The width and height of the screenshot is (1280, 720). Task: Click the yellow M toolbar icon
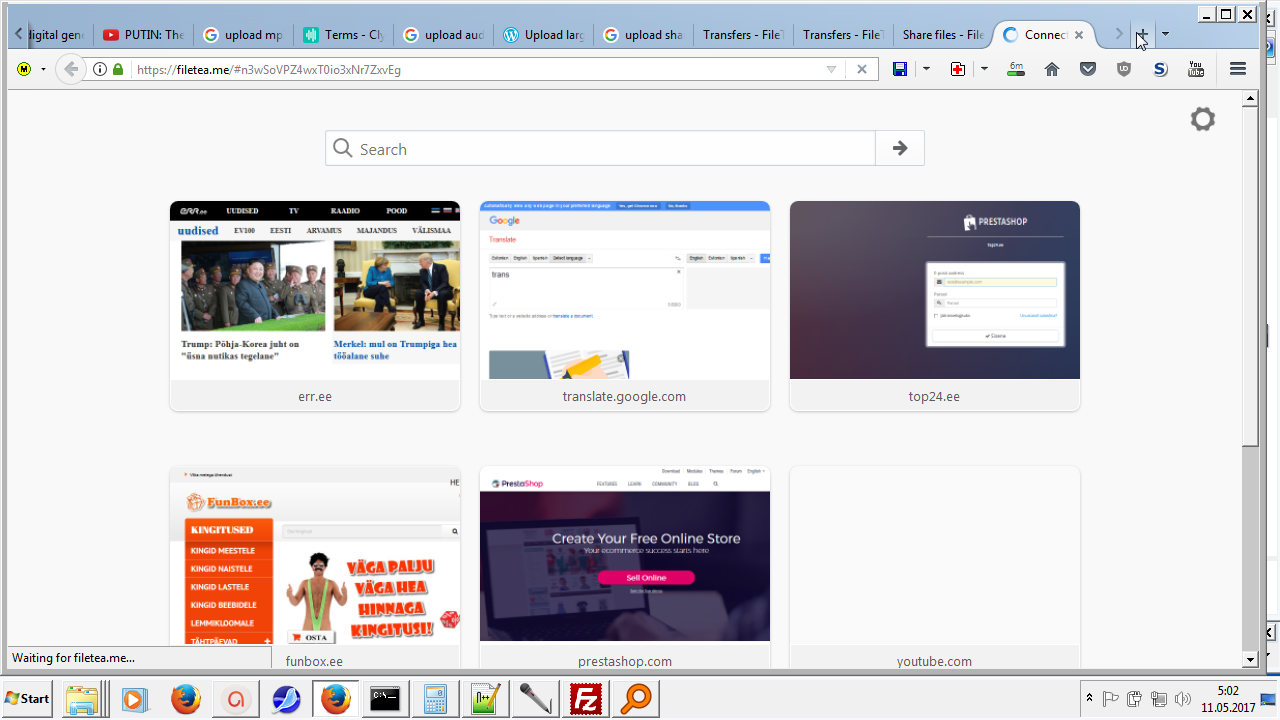pyautogui.click(x=24, y=69)
